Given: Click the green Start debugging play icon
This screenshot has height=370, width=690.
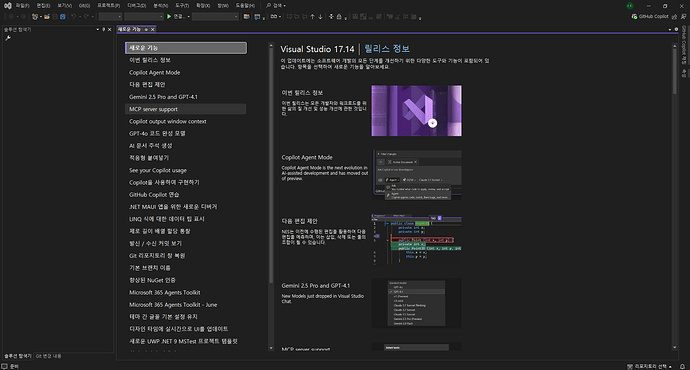Looking at the screenshot, I should (169, 16).
